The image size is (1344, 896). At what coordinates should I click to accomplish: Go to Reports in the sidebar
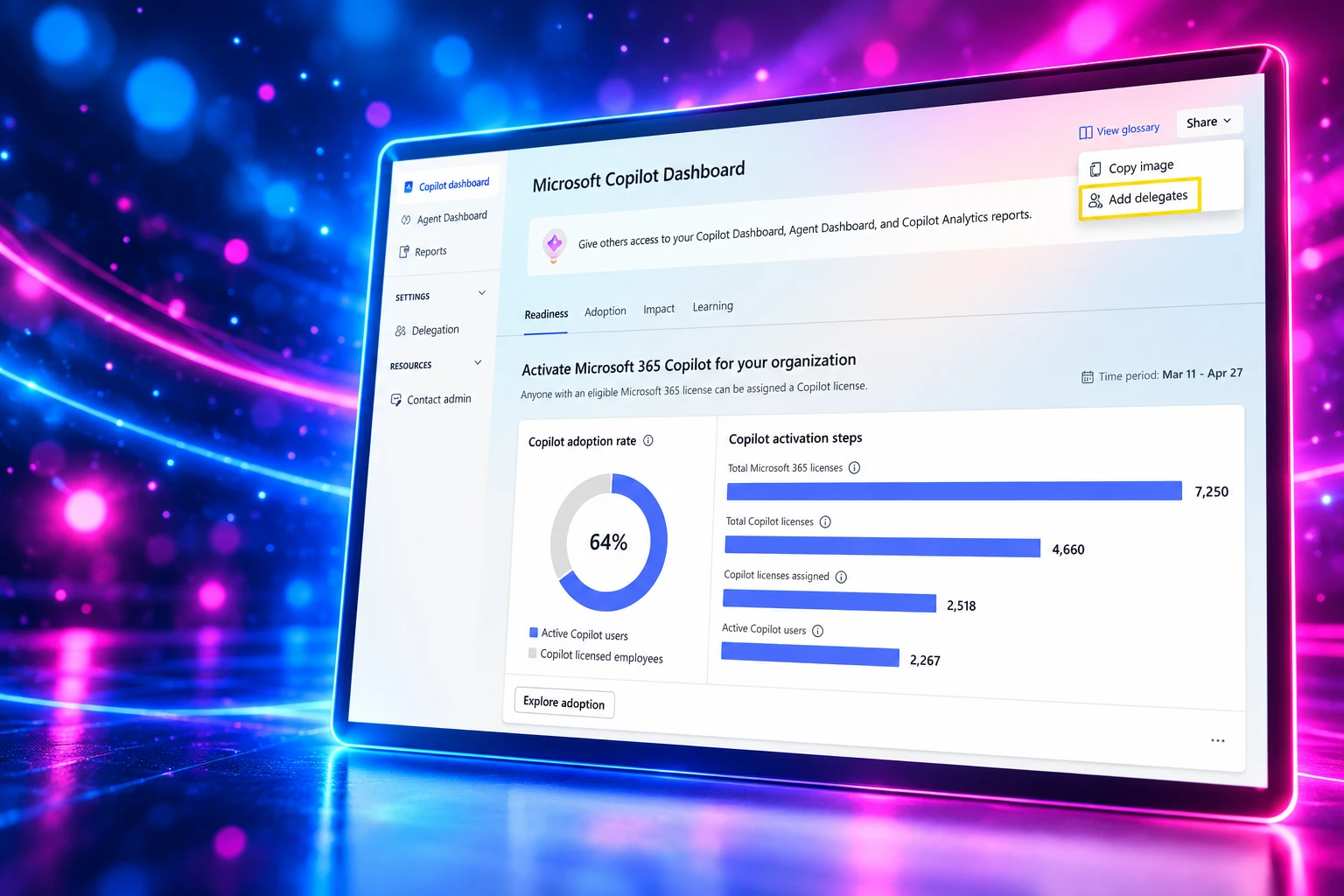[x=423, y=252]
